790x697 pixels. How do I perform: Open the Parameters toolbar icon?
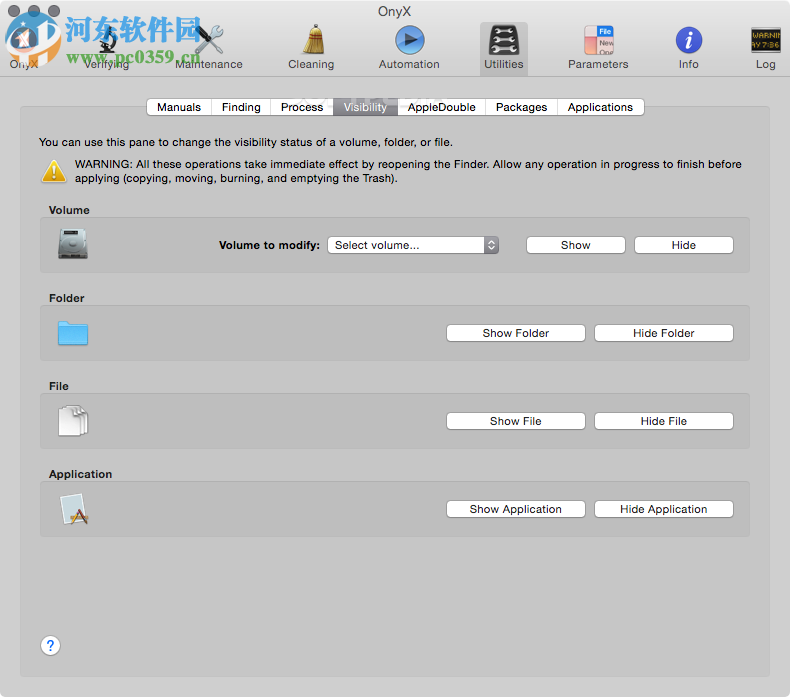(598, 40)
